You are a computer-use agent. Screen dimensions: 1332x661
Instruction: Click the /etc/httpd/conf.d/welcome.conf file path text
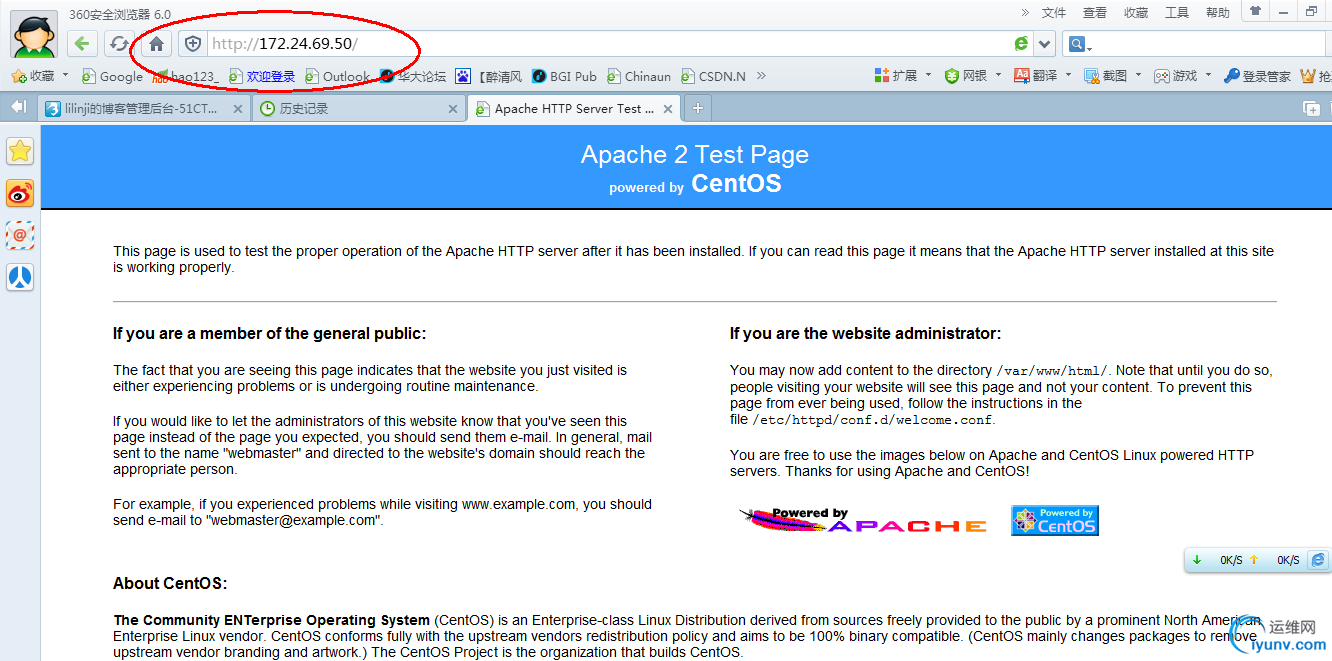pos(871,420)
